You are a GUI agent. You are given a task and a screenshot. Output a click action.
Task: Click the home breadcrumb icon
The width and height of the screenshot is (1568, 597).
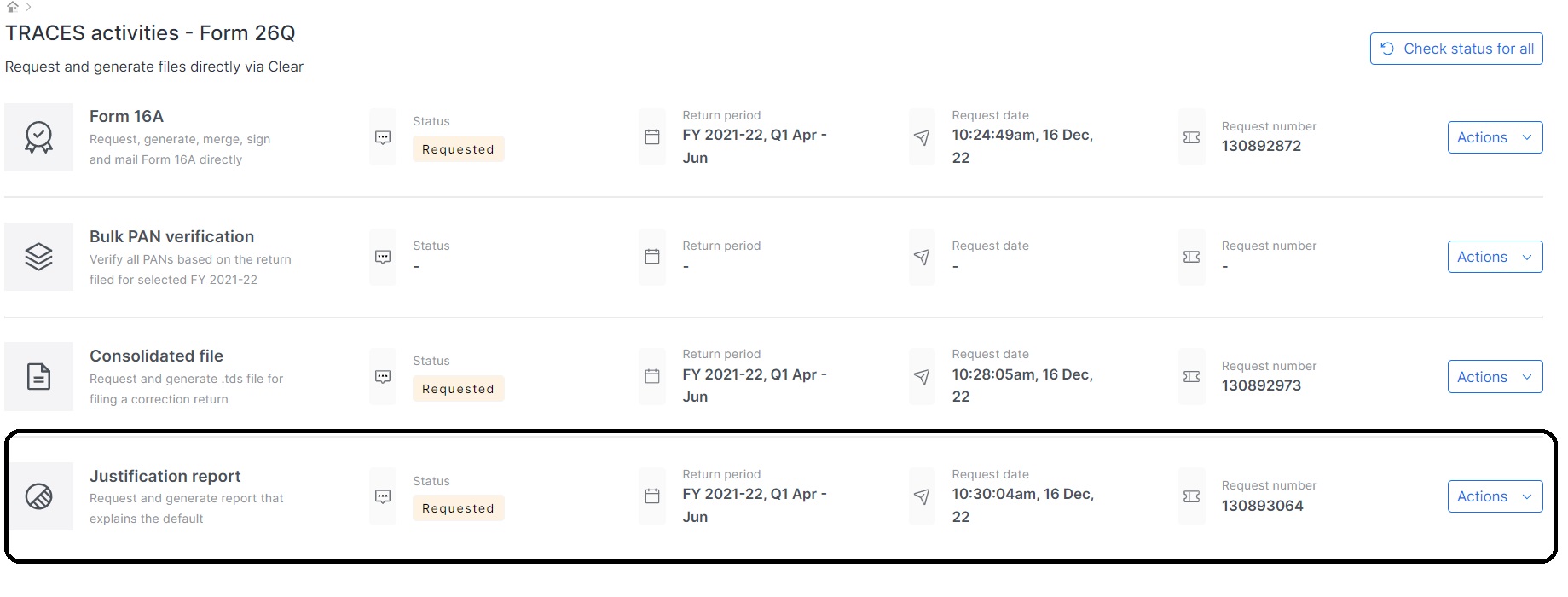point(13,7)
